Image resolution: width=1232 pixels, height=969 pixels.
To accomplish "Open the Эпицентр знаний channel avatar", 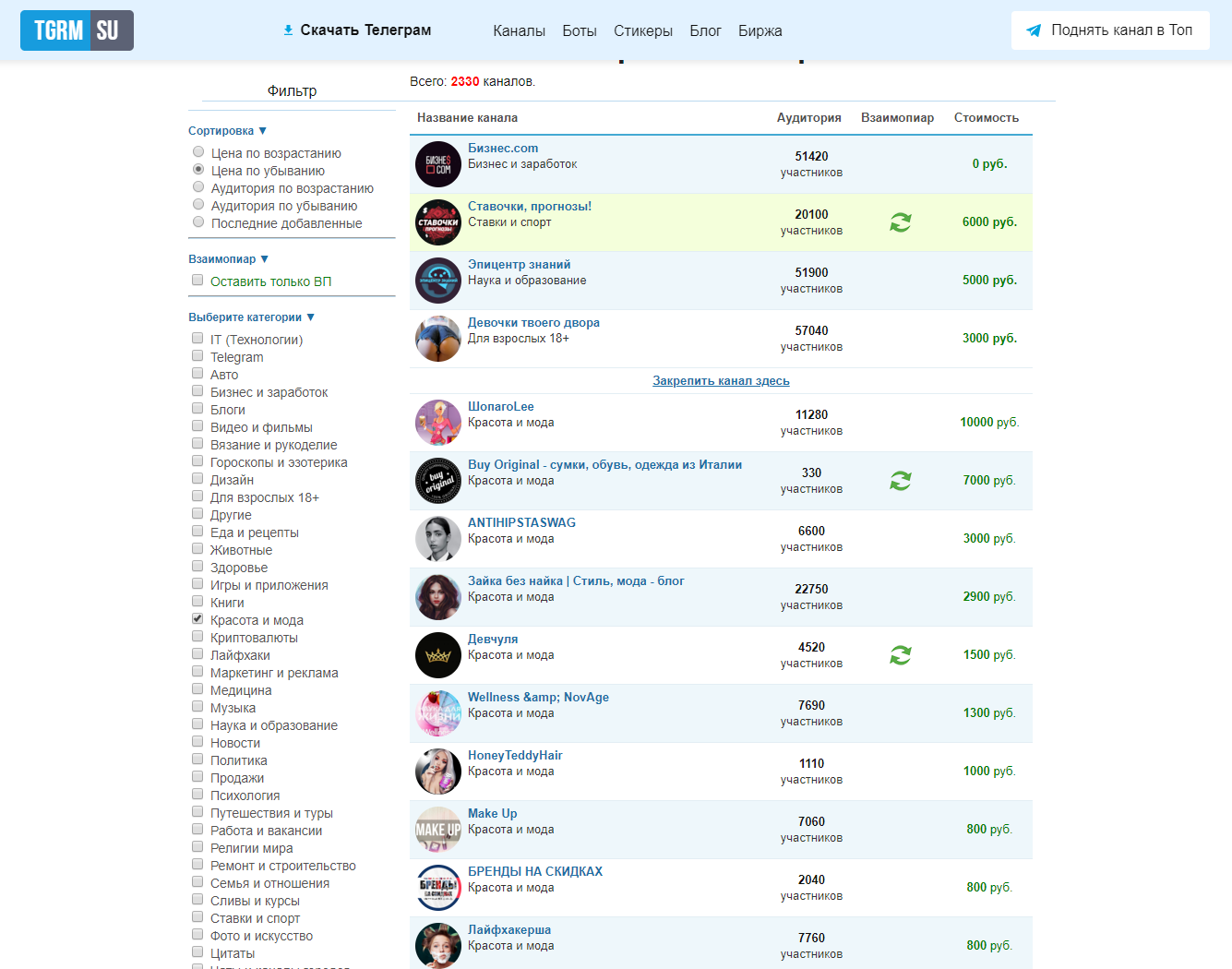I will [x=438, y=281].
